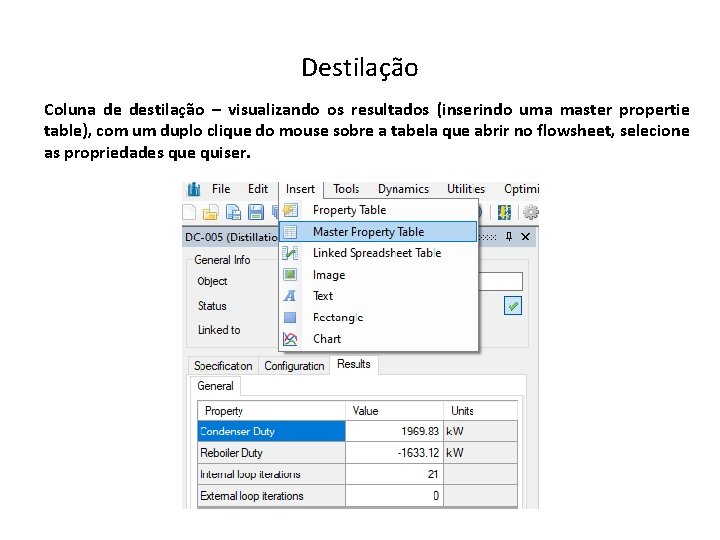
Task: Click the External loop value 0 cell
Action: tap(394, 496)
